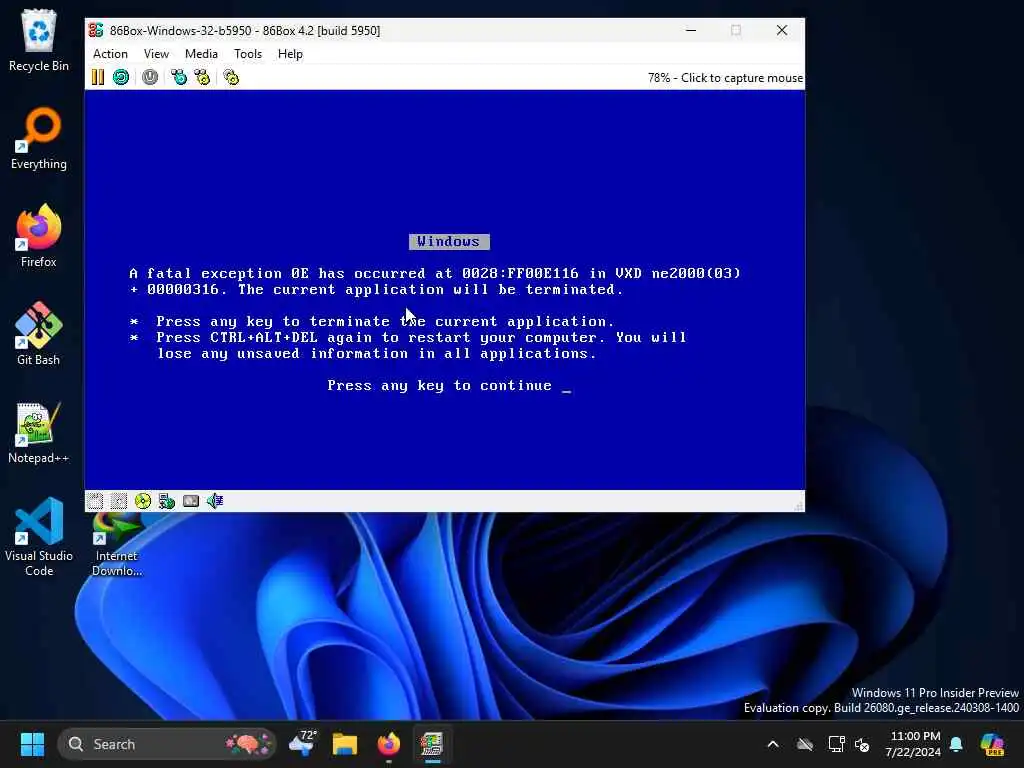The image size is (1024, 768).
Task: Select the Firefox desktop shortcut
Action: 39,236
